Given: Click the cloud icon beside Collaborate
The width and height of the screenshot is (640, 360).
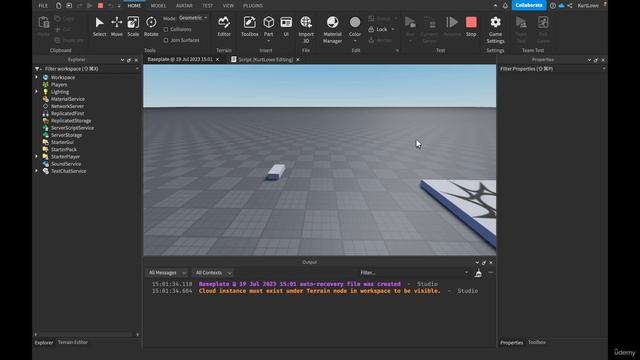Looking at the screenshot, I should pos(562,6).
